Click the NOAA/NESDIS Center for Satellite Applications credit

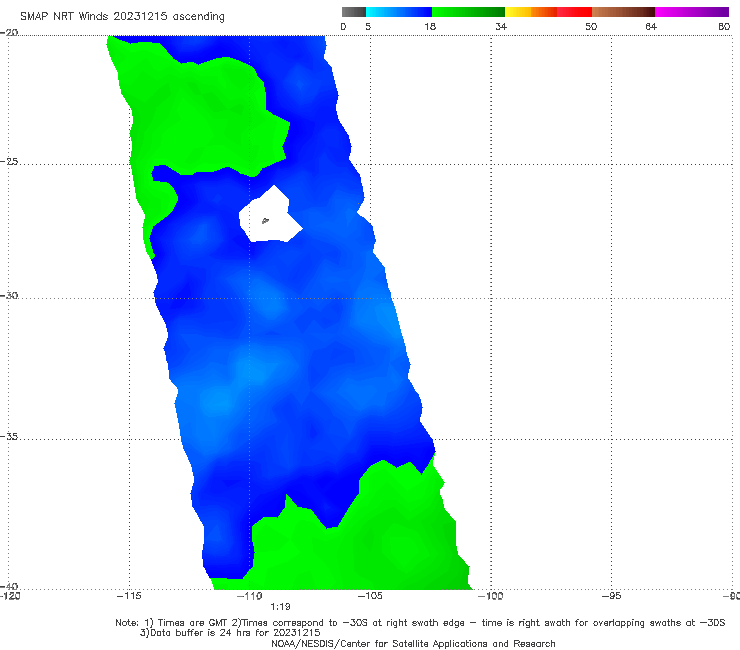[x=413, y=643]
